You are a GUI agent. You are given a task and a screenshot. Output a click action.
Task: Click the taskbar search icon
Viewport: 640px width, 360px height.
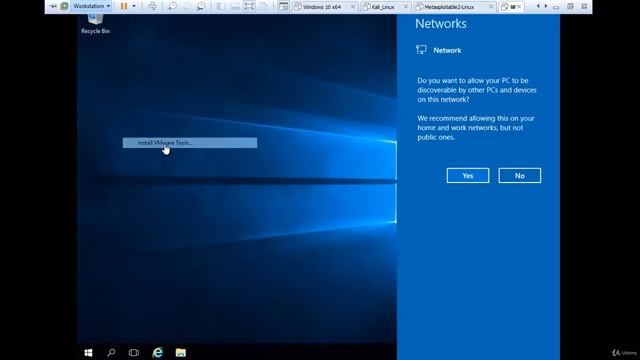tap(111, 353)
